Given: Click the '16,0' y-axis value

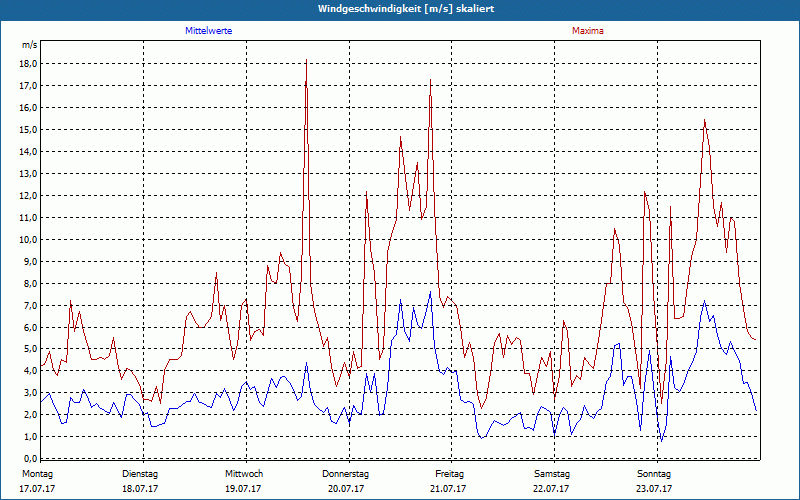Looking at the screenshot, I should click(28, 108).
